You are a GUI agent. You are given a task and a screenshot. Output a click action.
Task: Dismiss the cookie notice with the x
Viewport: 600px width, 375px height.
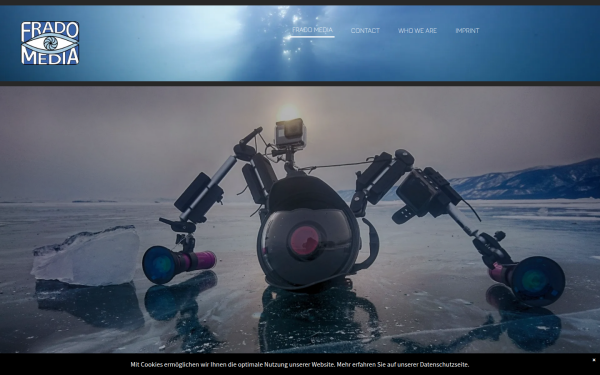pyautogui.click(x=594, y=360)
